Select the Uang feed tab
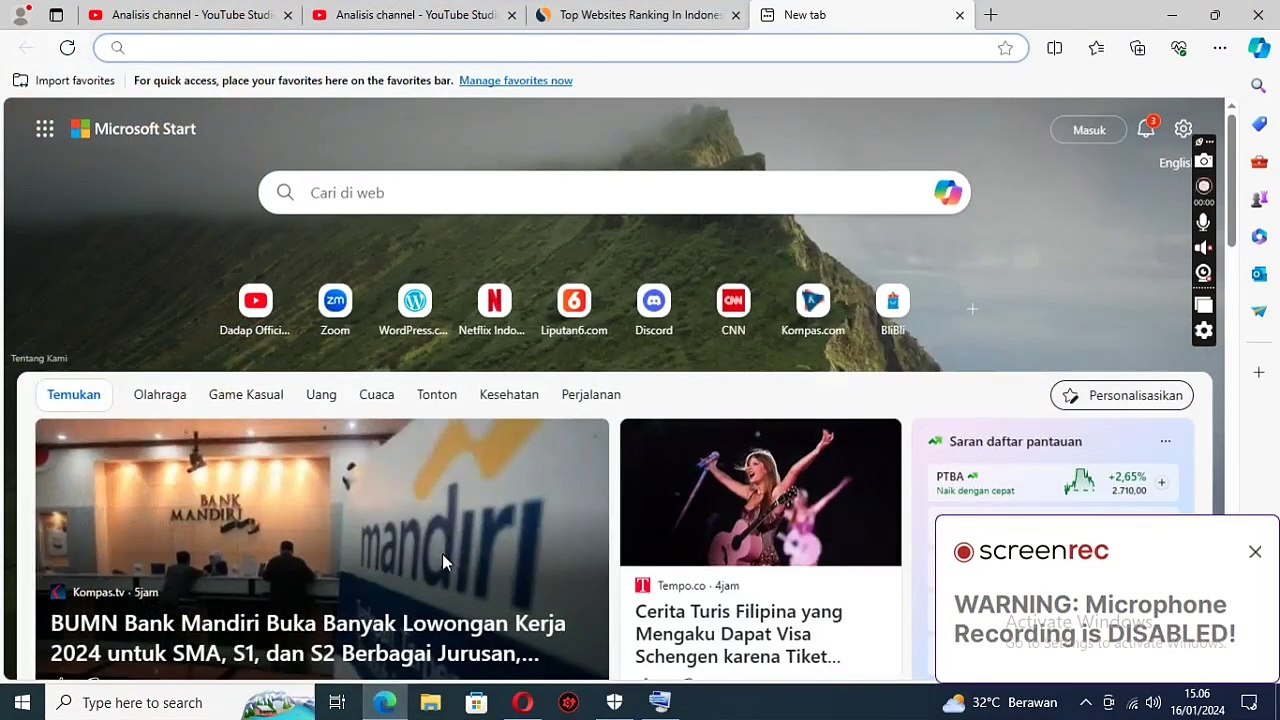 click(x=321, y=394)
